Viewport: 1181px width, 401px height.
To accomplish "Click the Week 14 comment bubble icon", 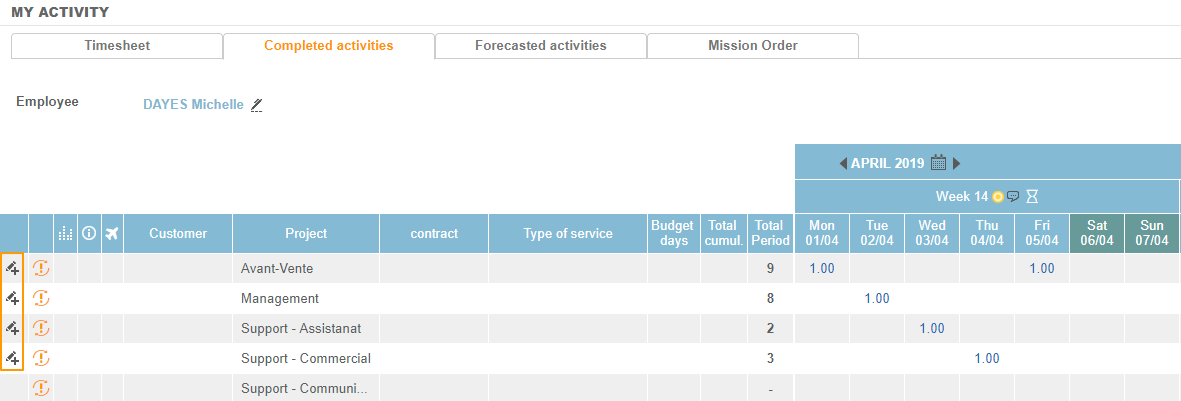I will [1013, 196].
